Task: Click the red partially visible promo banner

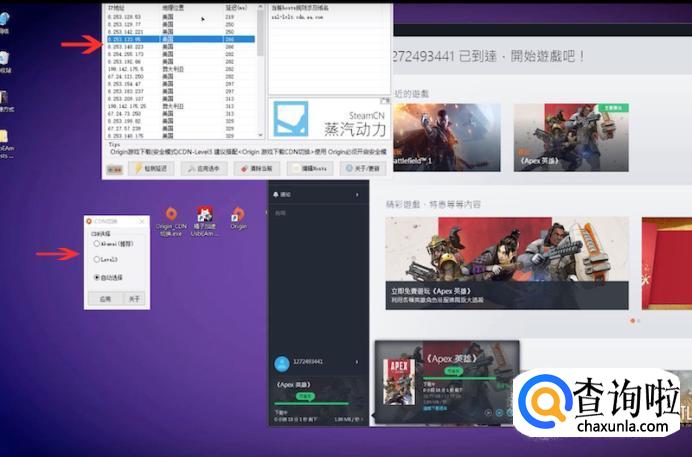Action: [666, 263]
